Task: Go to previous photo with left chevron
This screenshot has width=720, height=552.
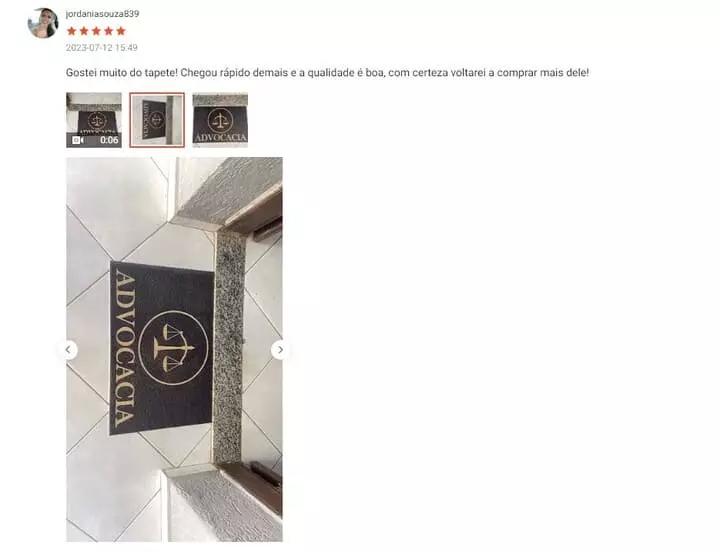Action: [68, 350]
